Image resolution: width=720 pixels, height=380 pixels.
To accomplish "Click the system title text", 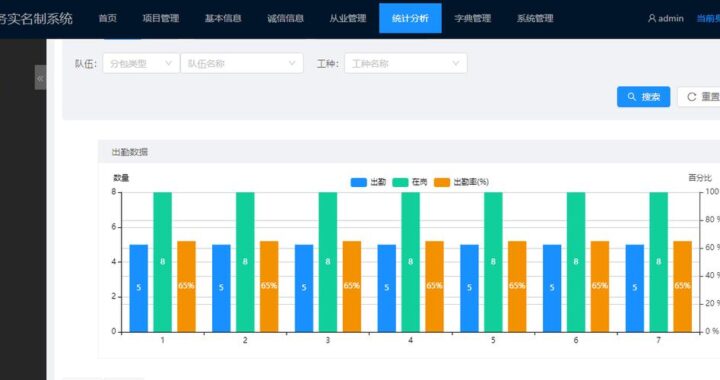I will click(x=36, y=18).
